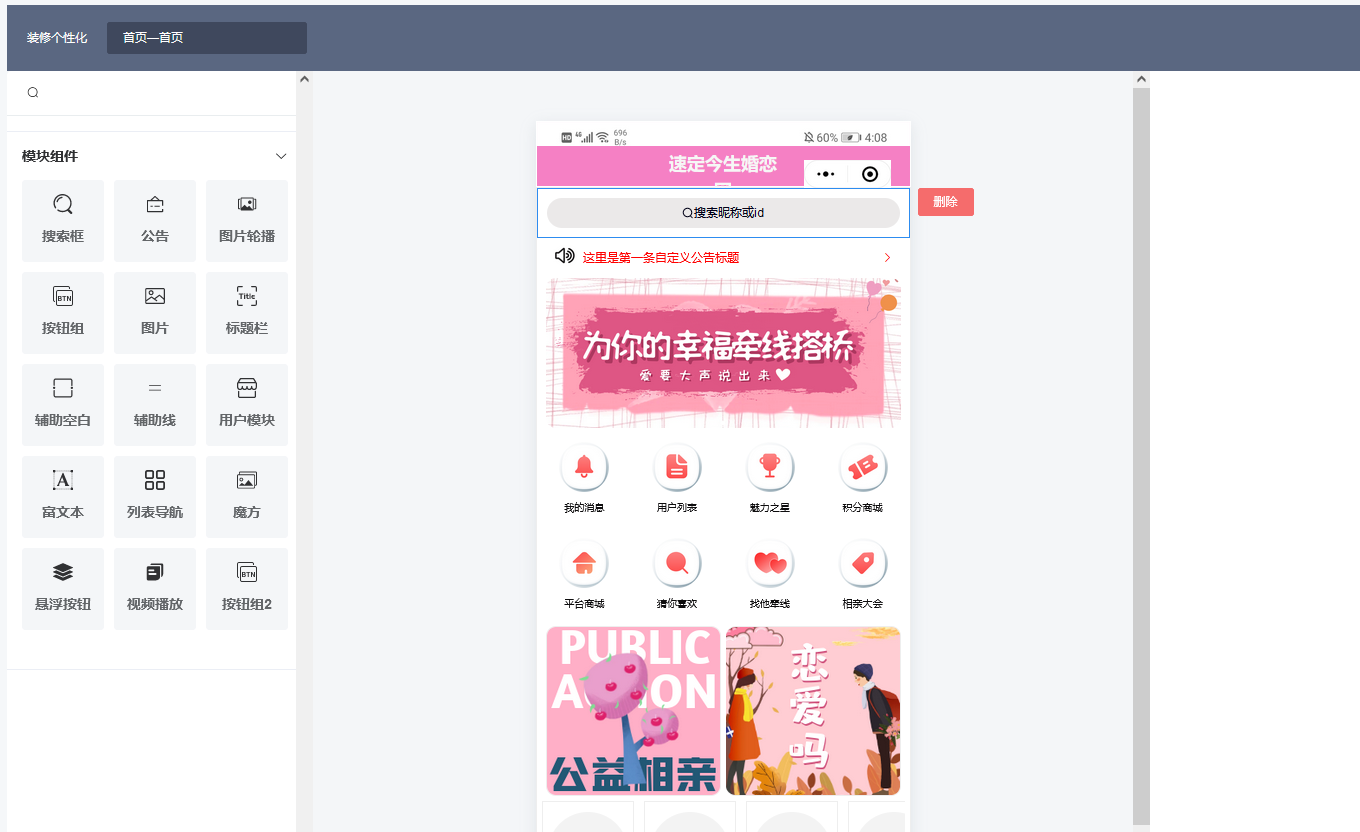Click the 模块组件 section heading

click(50, 156)
